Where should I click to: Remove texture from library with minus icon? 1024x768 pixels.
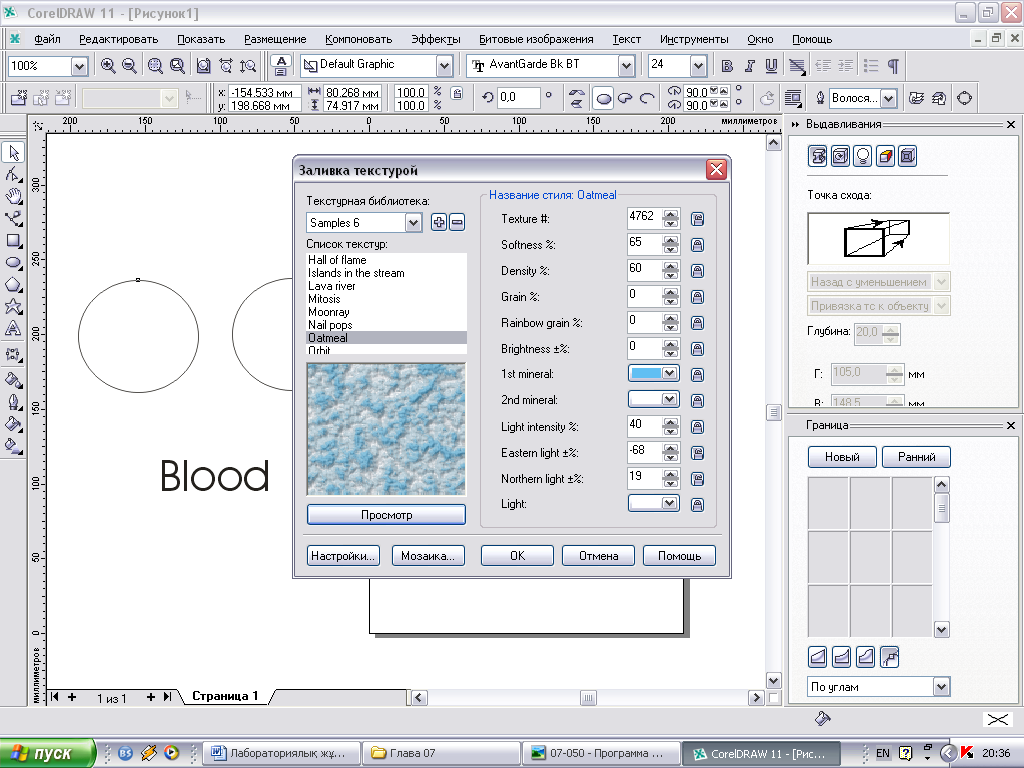pyautogui.click(x=458, y=223)
